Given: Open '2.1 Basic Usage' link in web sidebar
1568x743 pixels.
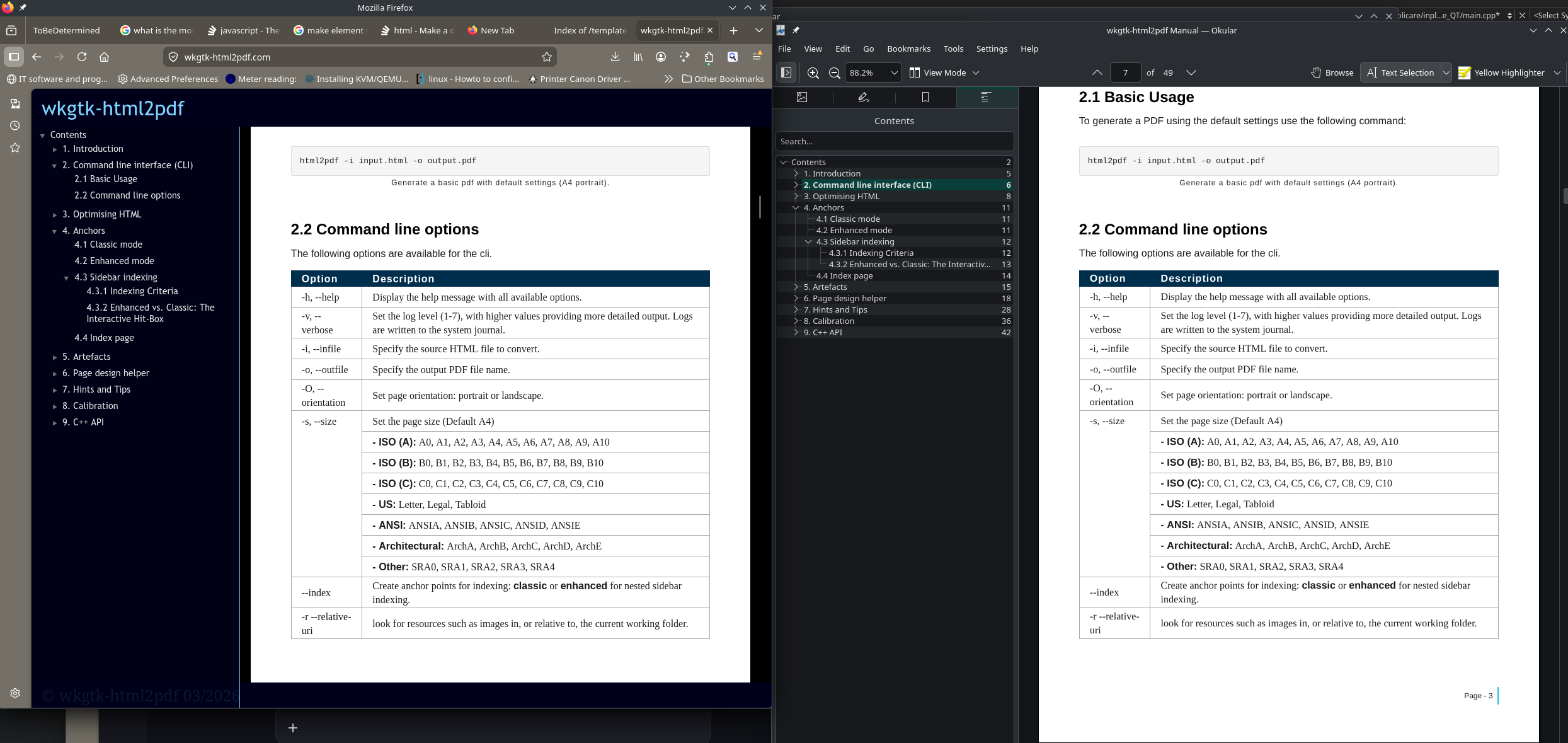Looking at the screenshot, I should (106, 179).
